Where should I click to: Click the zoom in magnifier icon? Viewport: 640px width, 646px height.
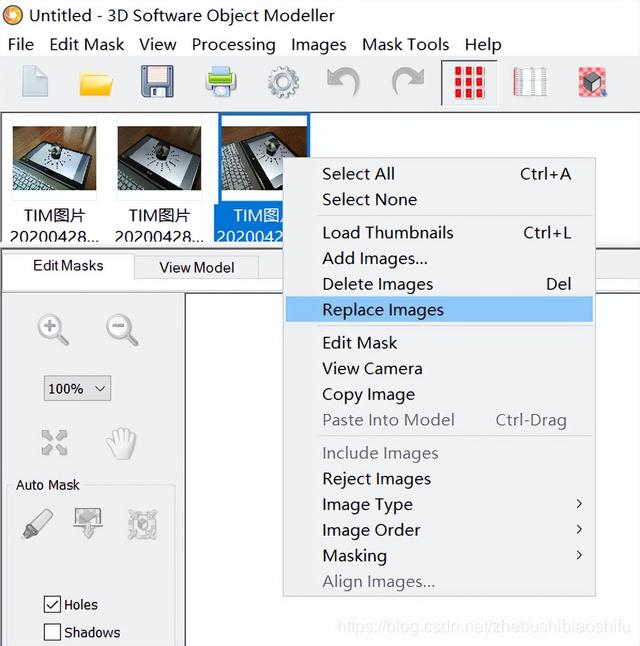(x=53, y=329)
